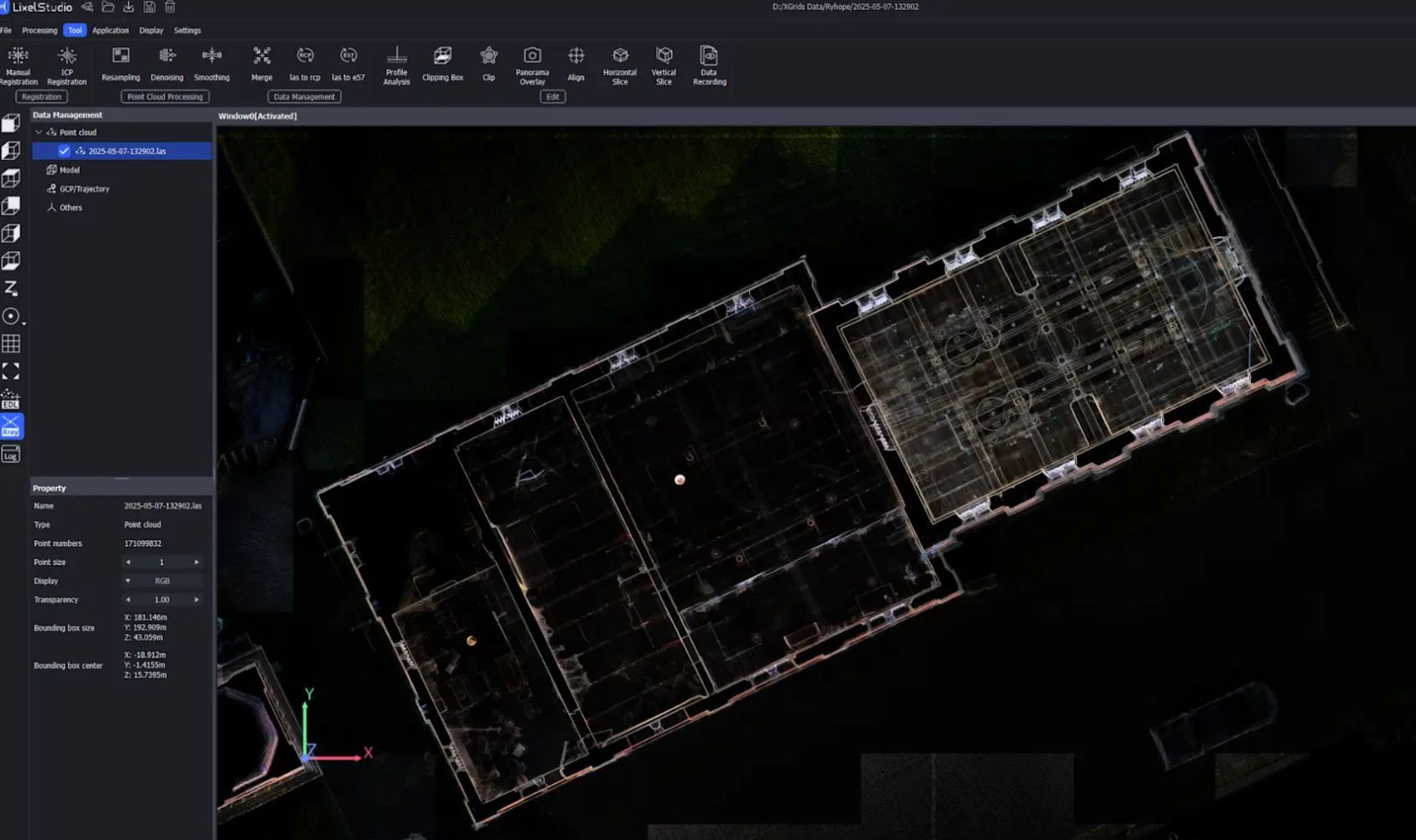Click the Window0[Activated] viewport tab
The image size is (1416, 840).
click(x=258, y=116)
